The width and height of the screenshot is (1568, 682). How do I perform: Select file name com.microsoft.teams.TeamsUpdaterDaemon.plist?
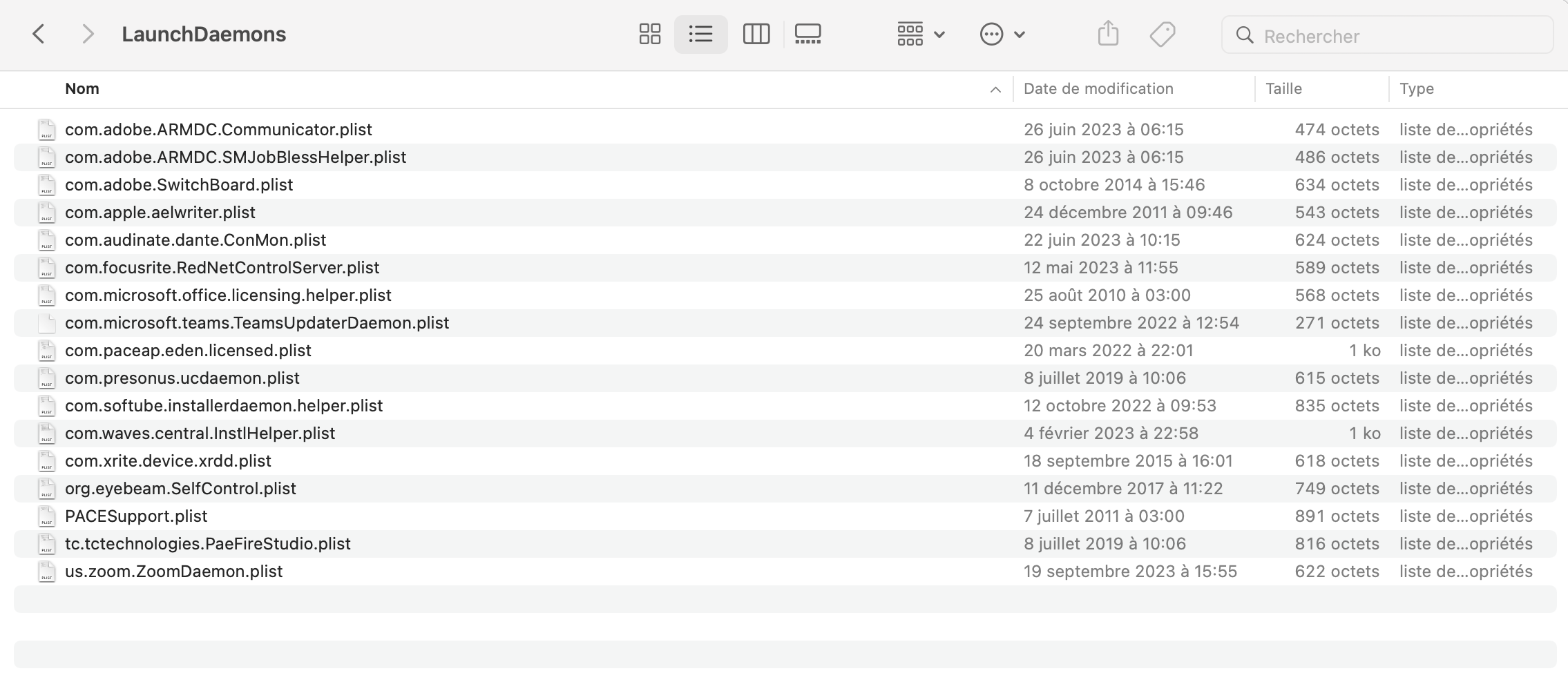click(x=257, y=322)
